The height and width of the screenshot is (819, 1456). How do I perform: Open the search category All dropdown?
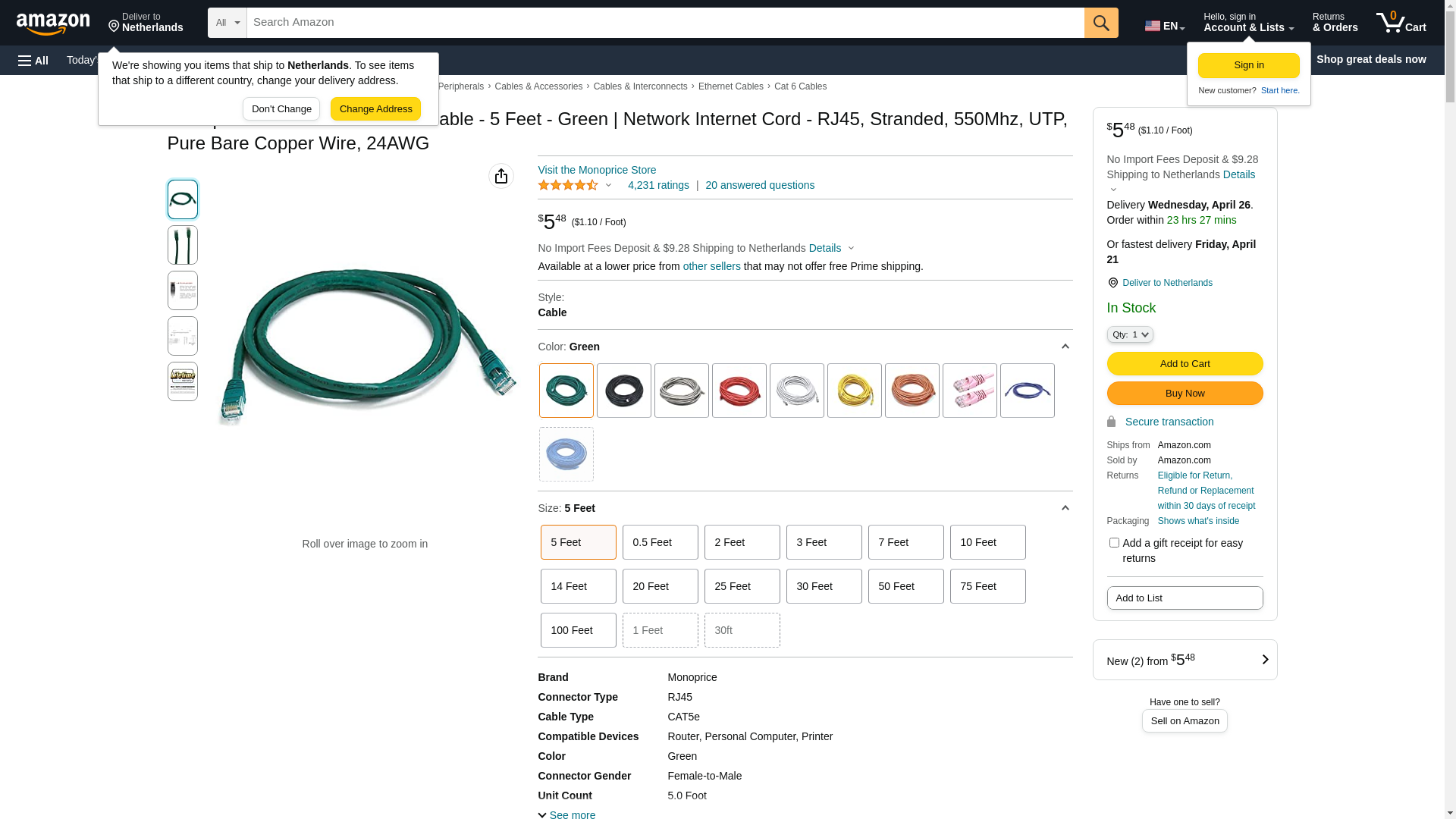tap(227, 23)
